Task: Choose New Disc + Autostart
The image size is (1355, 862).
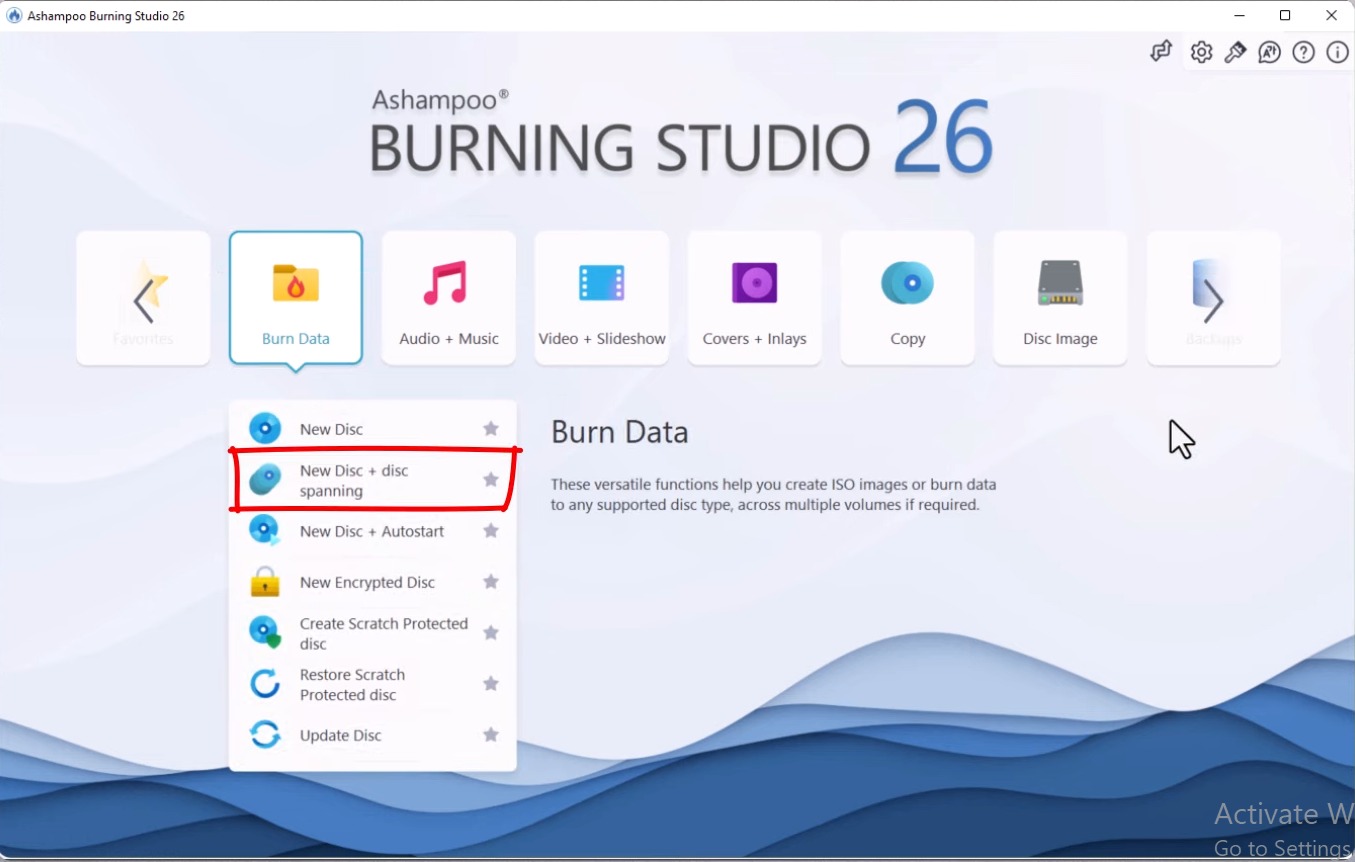Action: pyautogui.click(x=373, y=531)
